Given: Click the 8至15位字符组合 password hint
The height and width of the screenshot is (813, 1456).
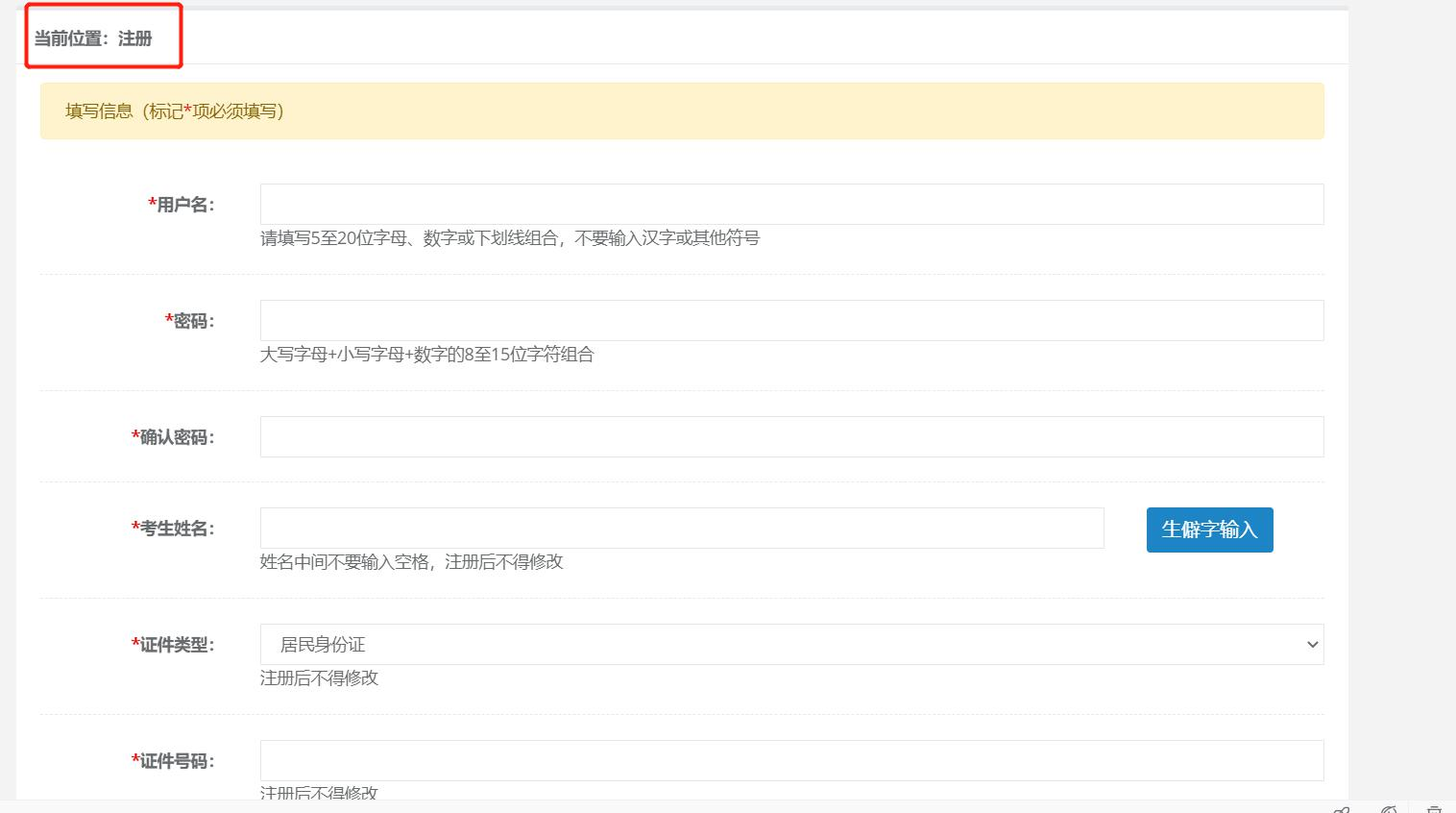Looking at the screenshot, I should 427,355.
